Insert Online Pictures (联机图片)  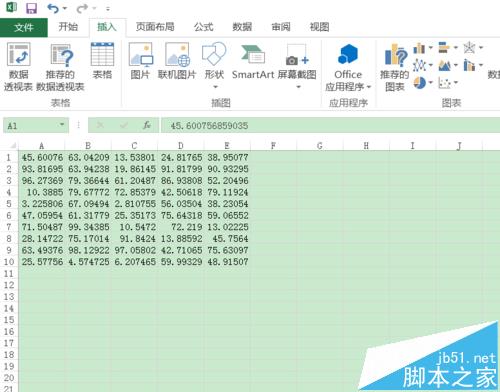(x=177, y=61)
